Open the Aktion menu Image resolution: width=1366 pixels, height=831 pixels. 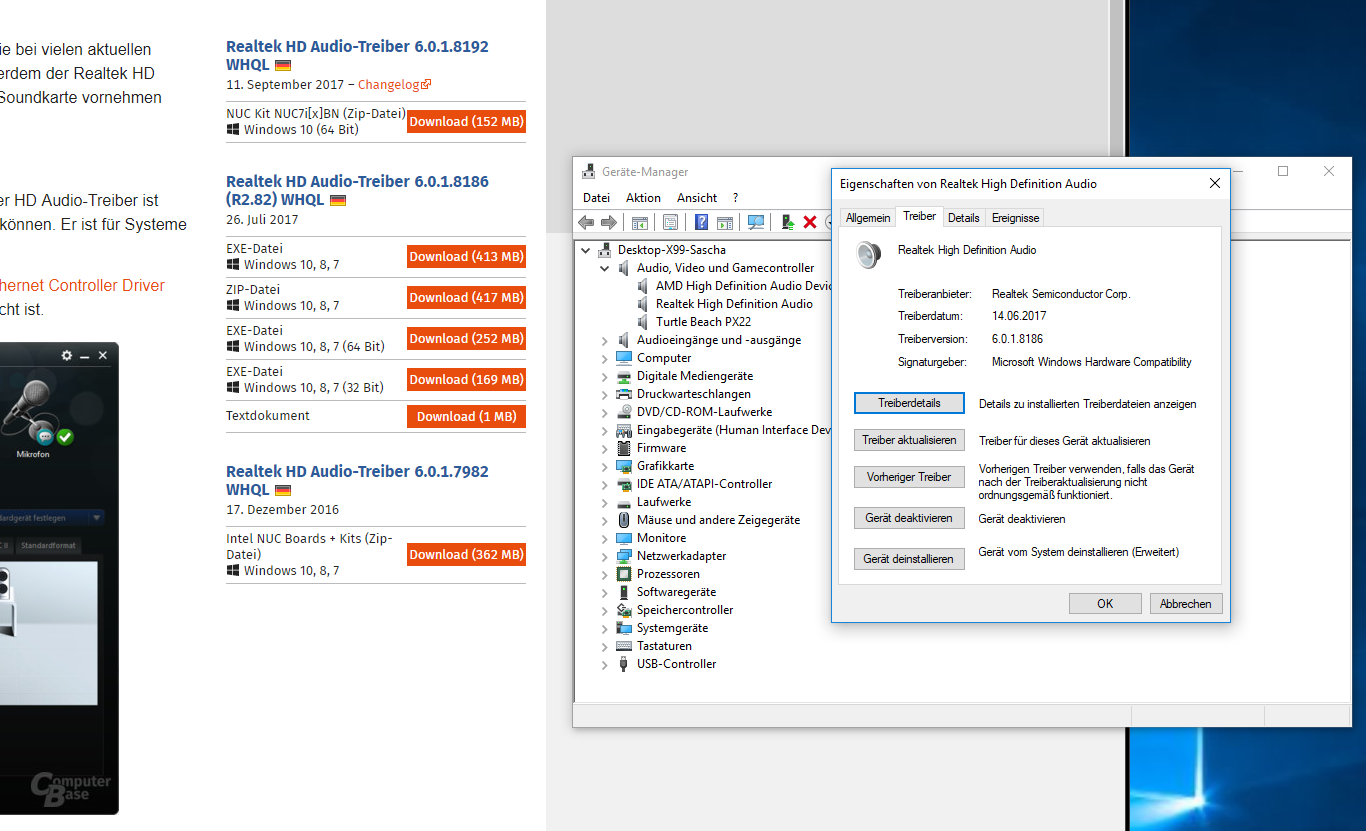point(643,198)
